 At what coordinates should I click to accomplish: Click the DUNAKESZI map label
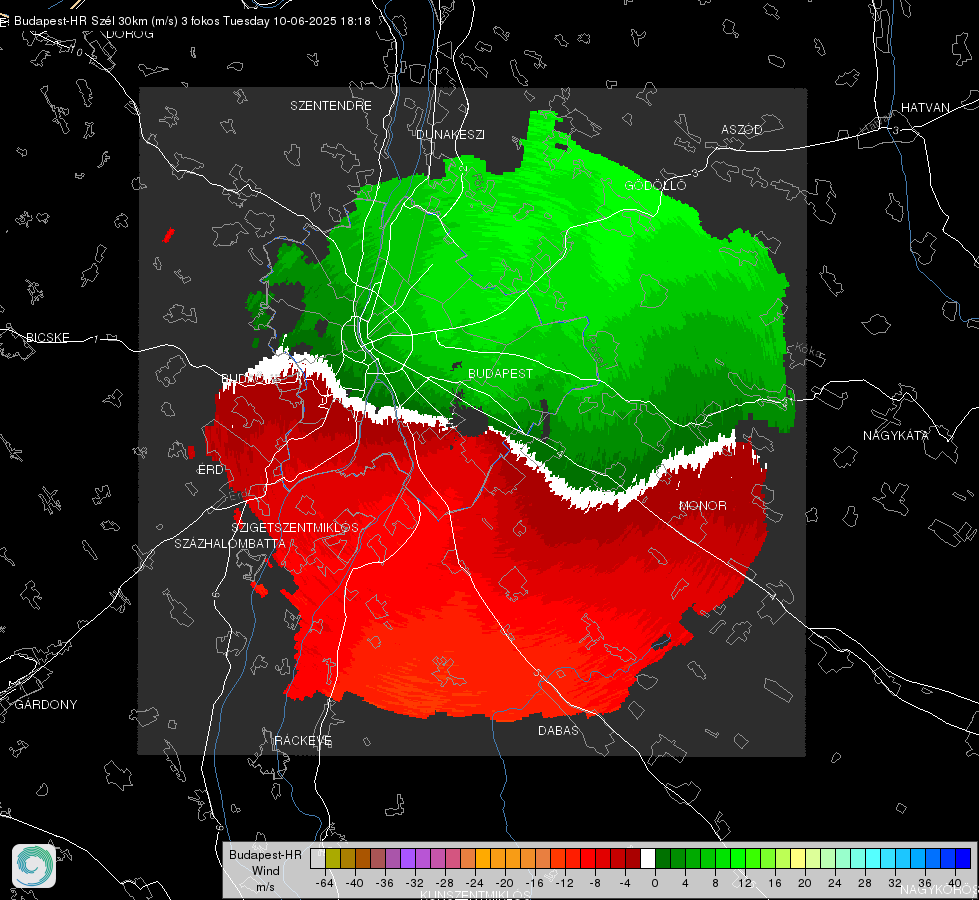click(x=450, y=134)
